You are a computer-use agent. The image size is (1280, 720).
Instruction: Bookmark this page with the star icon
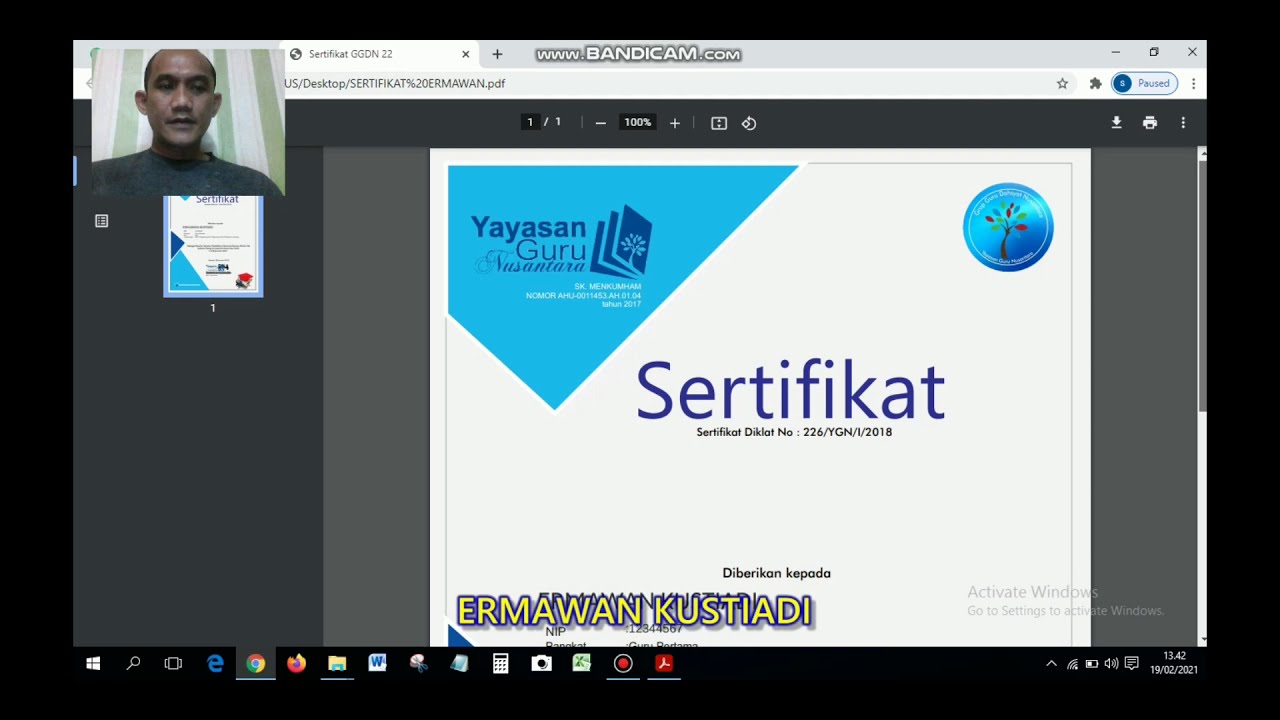pos(1062,84)
